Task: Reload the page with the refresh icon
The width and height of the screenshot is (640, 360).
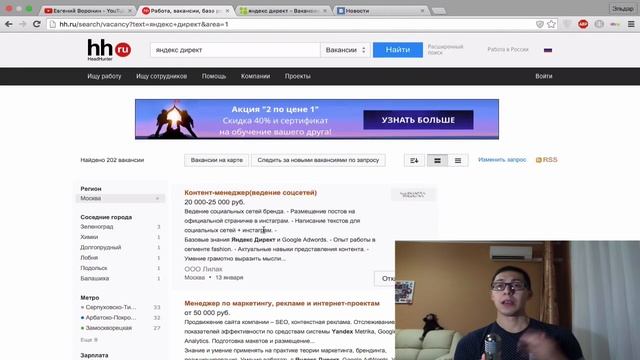Action: 37,24
